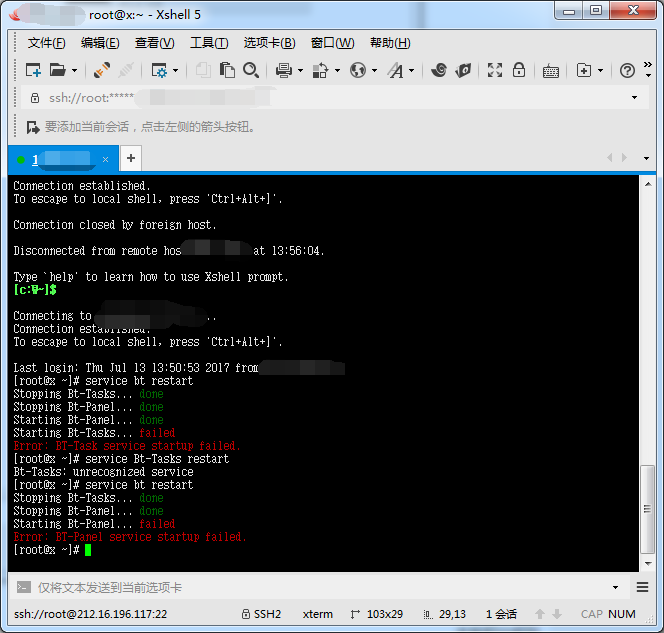
Task: Open the 选项卡(B) menu
Action: (269, 43)
